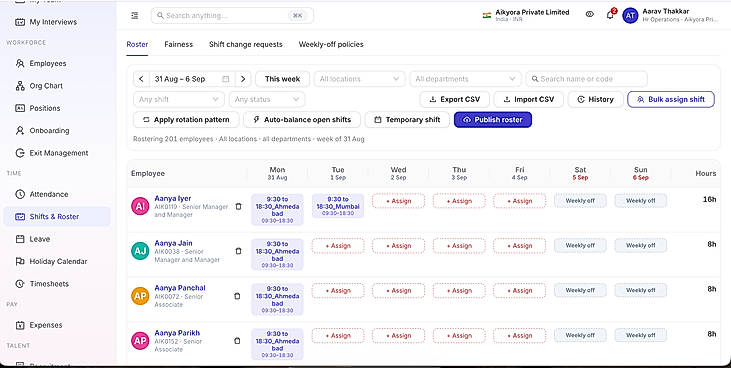Viewport: 731px width, 368px height.
Task: Open Aanya Panchal avatar AP
Action: coord(140,296)
